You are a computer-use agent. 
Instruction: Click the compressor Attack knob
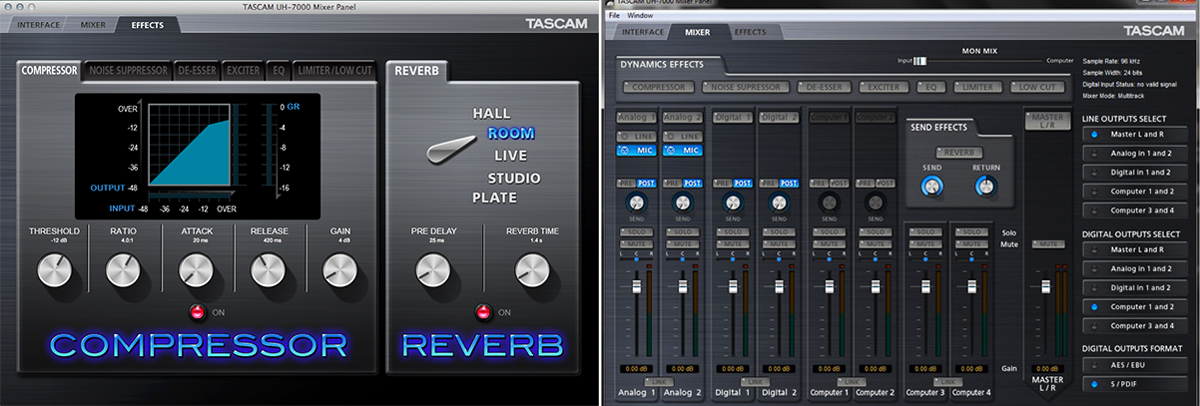(x=196, y=269)
